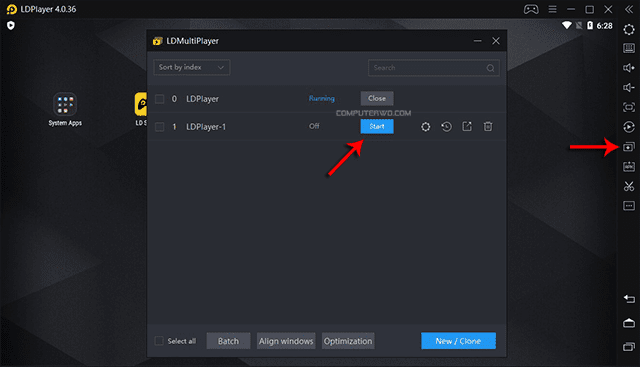Collapse the sidebar with double chevron
The height and width of the screenshot is (367, 640).
[x=629, y=9]
